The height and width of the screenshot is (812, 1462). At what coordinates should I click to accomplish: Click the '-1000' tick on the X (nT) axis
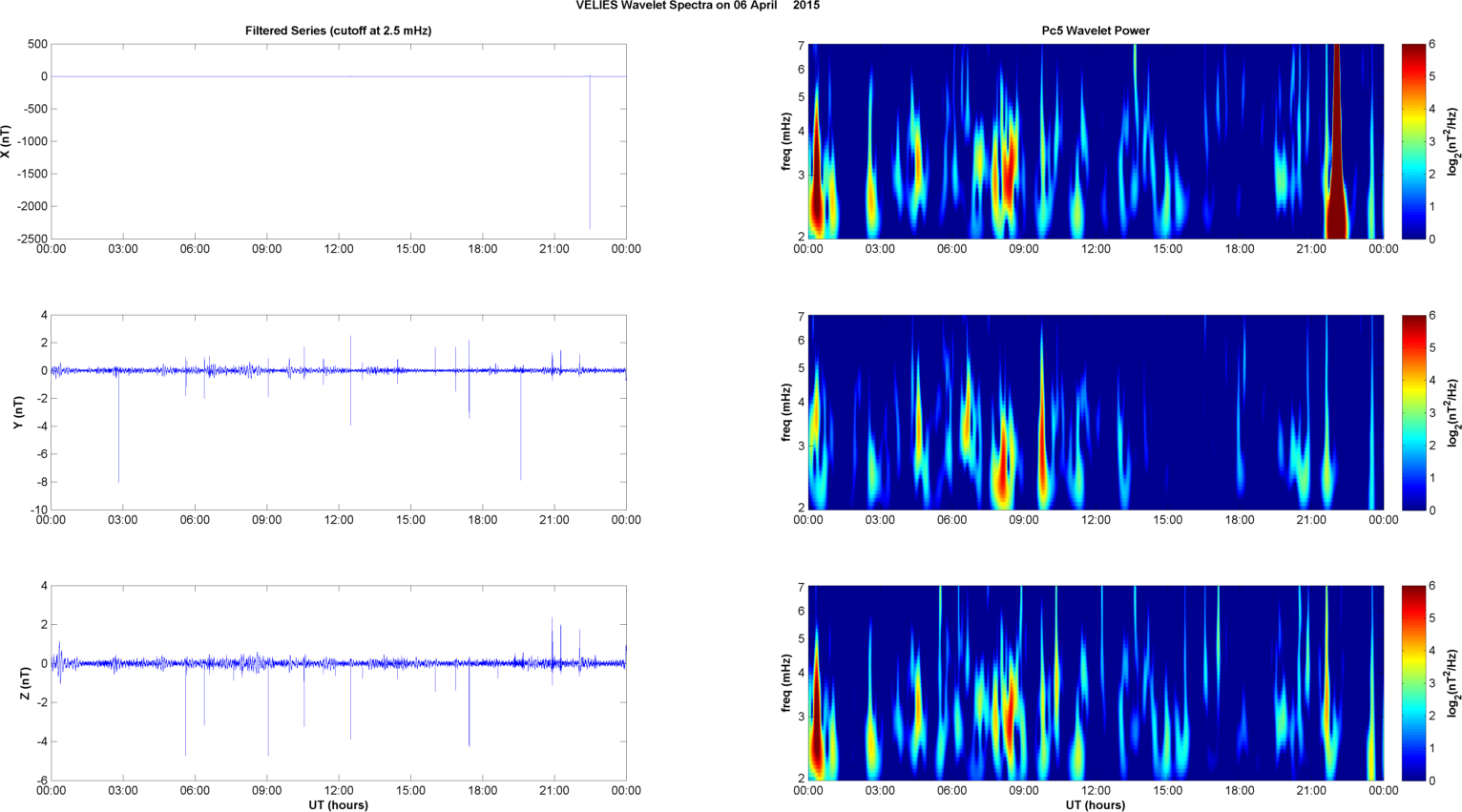31,141
